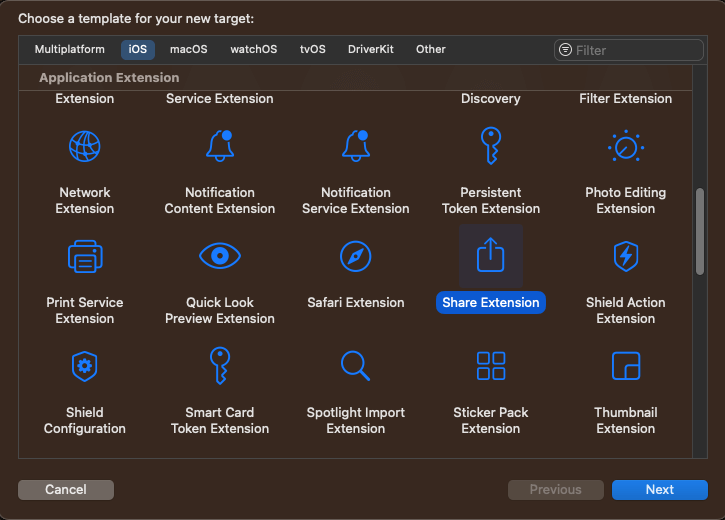
Task: Click the Print Service Extension label
Action: [85, 311]
